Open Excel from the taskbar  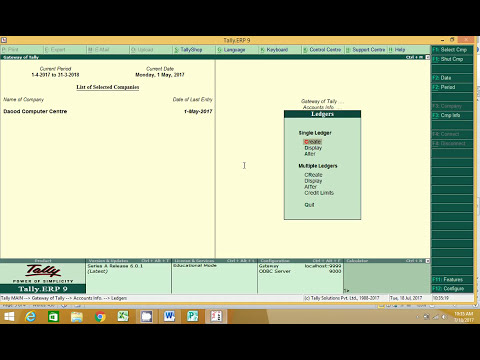pos(123,316)
